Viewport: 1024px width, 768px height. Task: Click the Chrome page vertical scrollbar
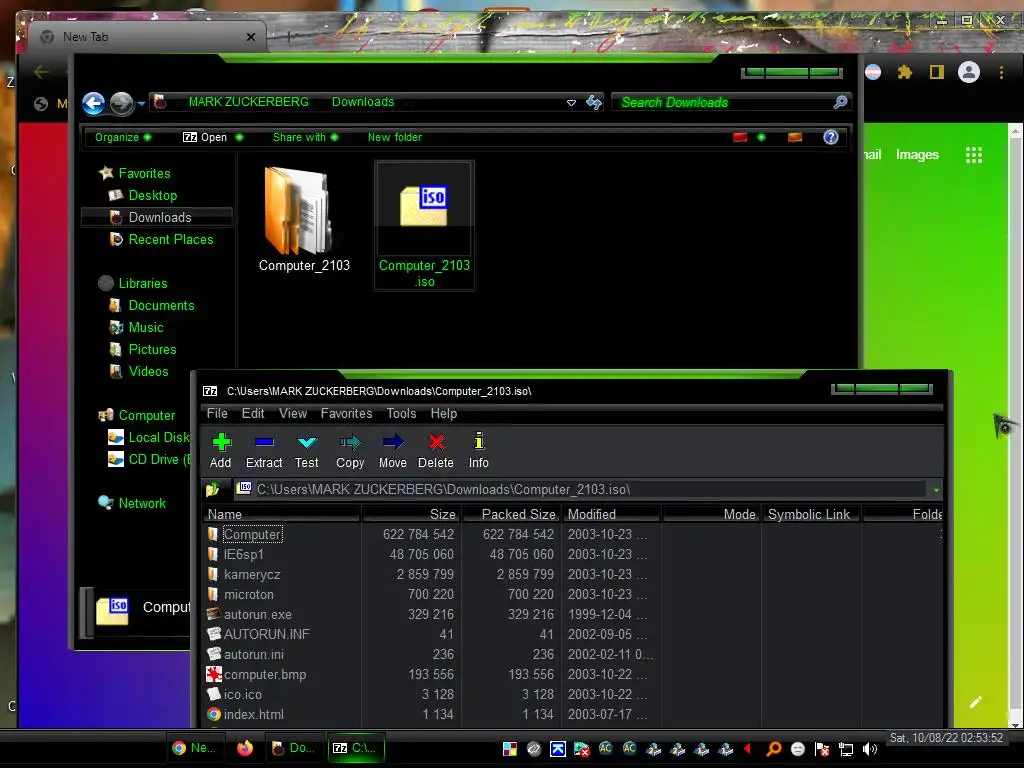coord(1015,426)
